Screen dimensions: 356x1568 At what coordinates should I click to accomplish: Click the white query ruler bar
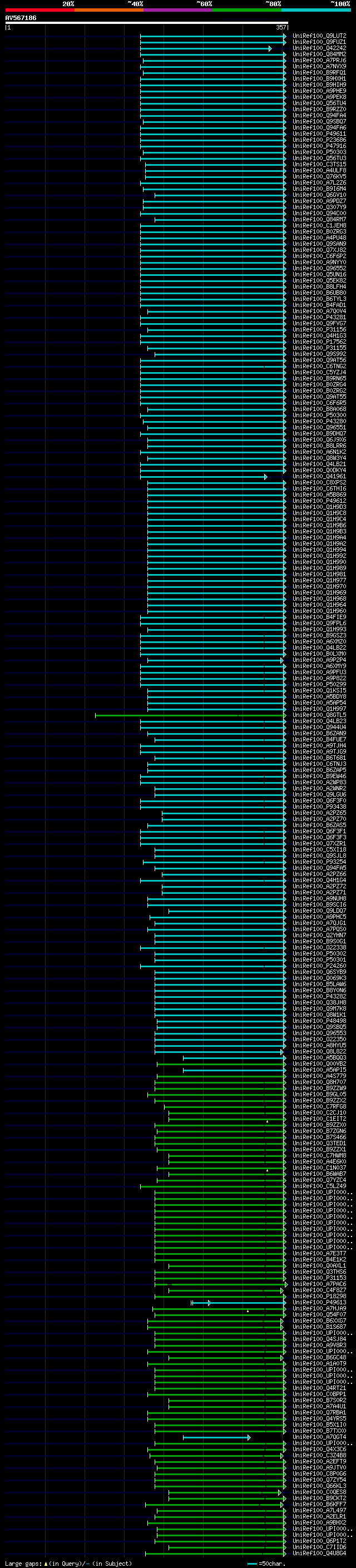pyautogui.click(x=147, y=23)
